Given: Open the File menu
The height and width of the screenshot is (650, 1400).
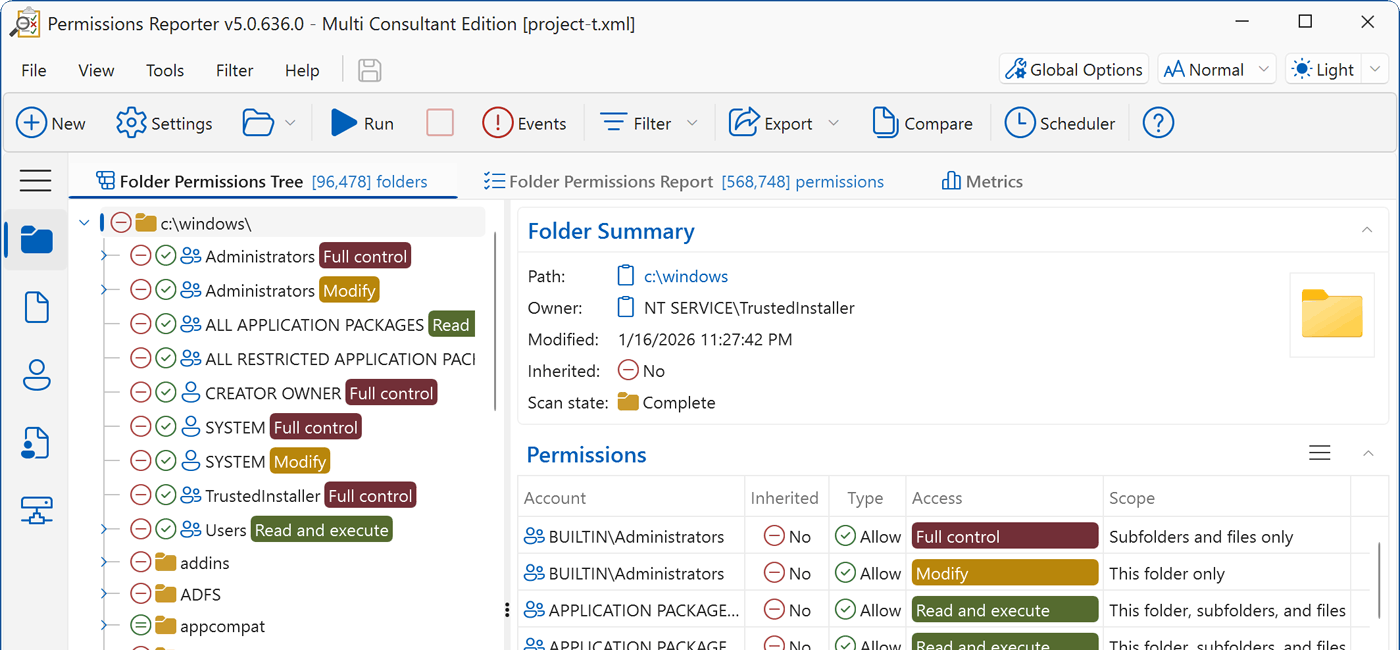Looking at the screenshot, I should click(x=34, y=70).
